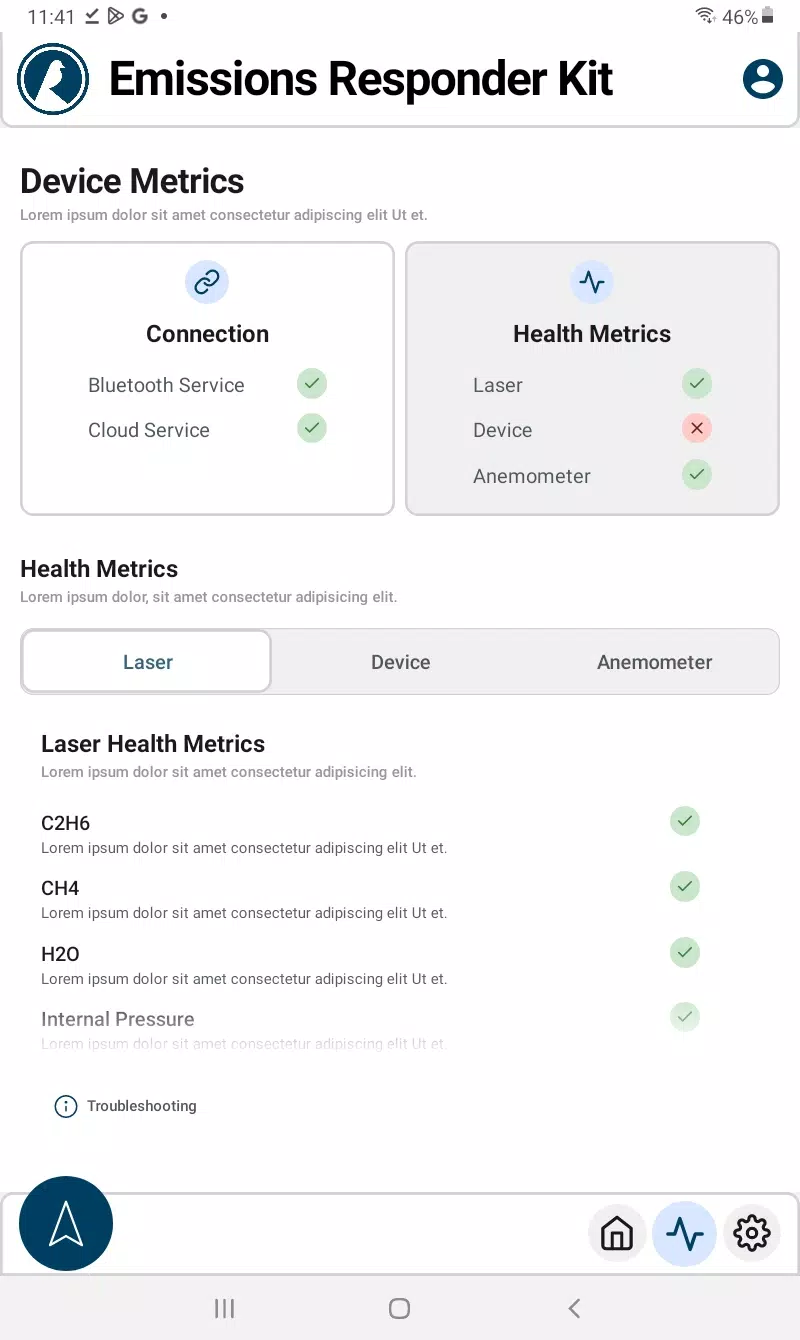Switch to the Device tab
Viewport: 800px width, 1340px height.
pos(401,662)
